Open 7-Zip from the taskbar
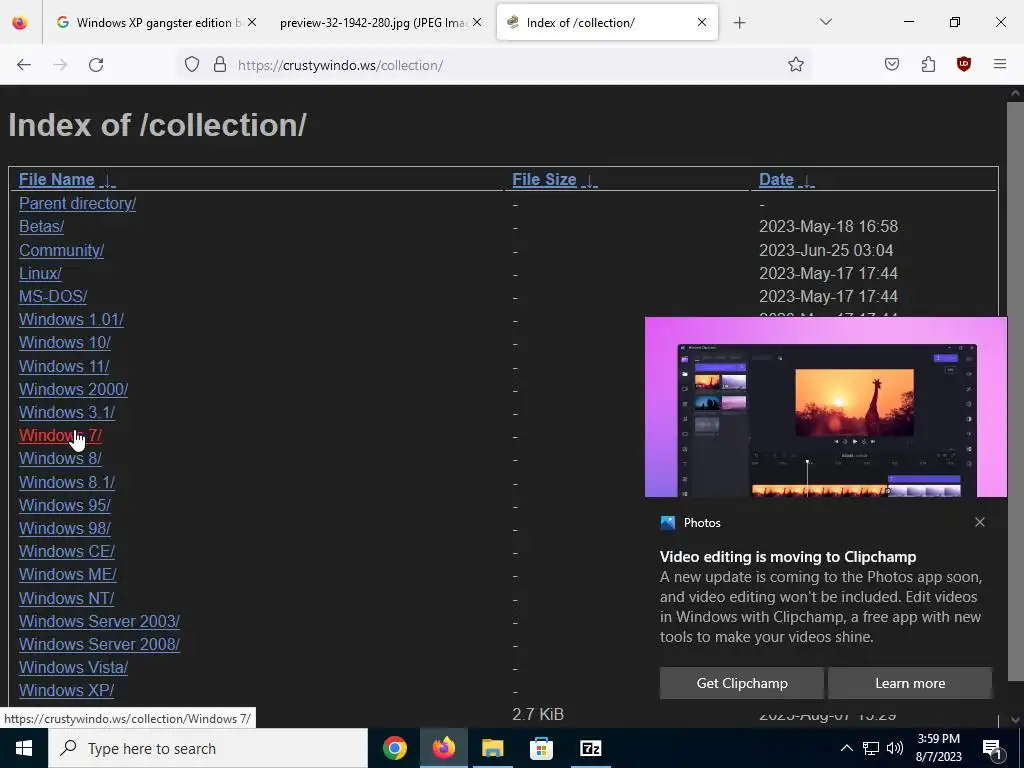 pyautogui.click(x=590, y=748)
